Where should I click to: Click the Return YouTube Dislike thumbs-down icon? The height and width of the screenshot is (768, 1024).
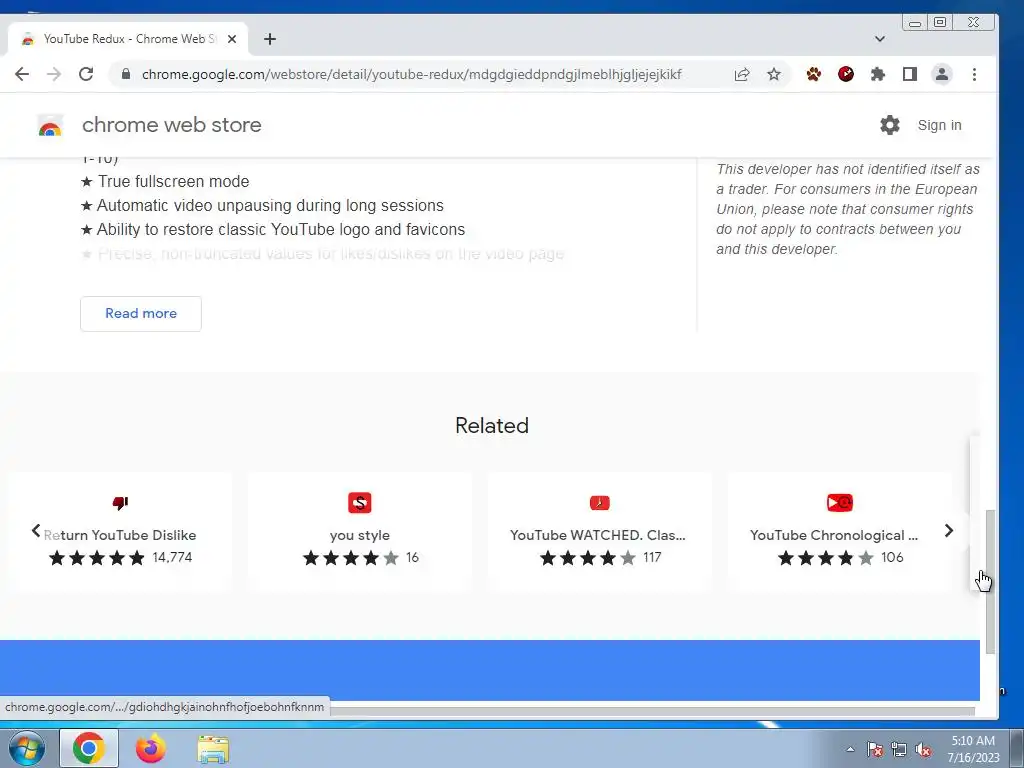coord(120,503)
